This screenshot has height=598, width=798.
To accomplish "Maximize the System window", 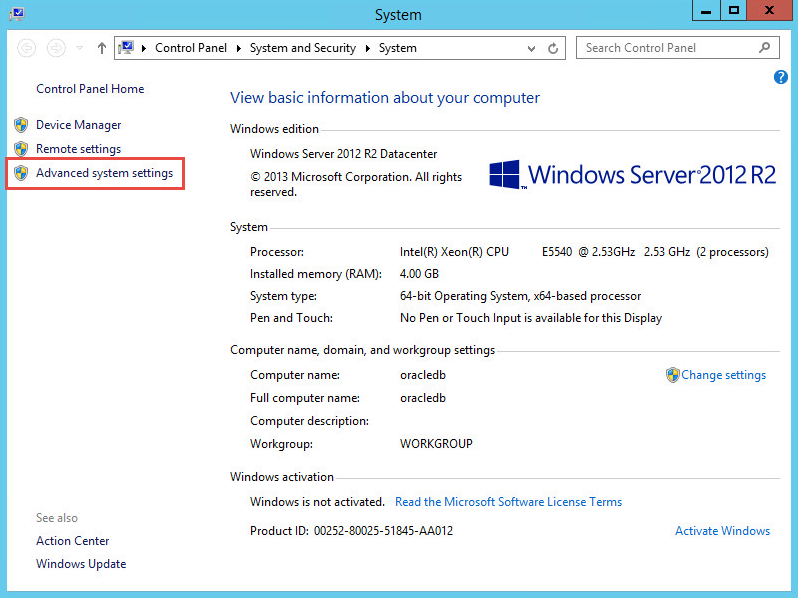I will point(733,11).
